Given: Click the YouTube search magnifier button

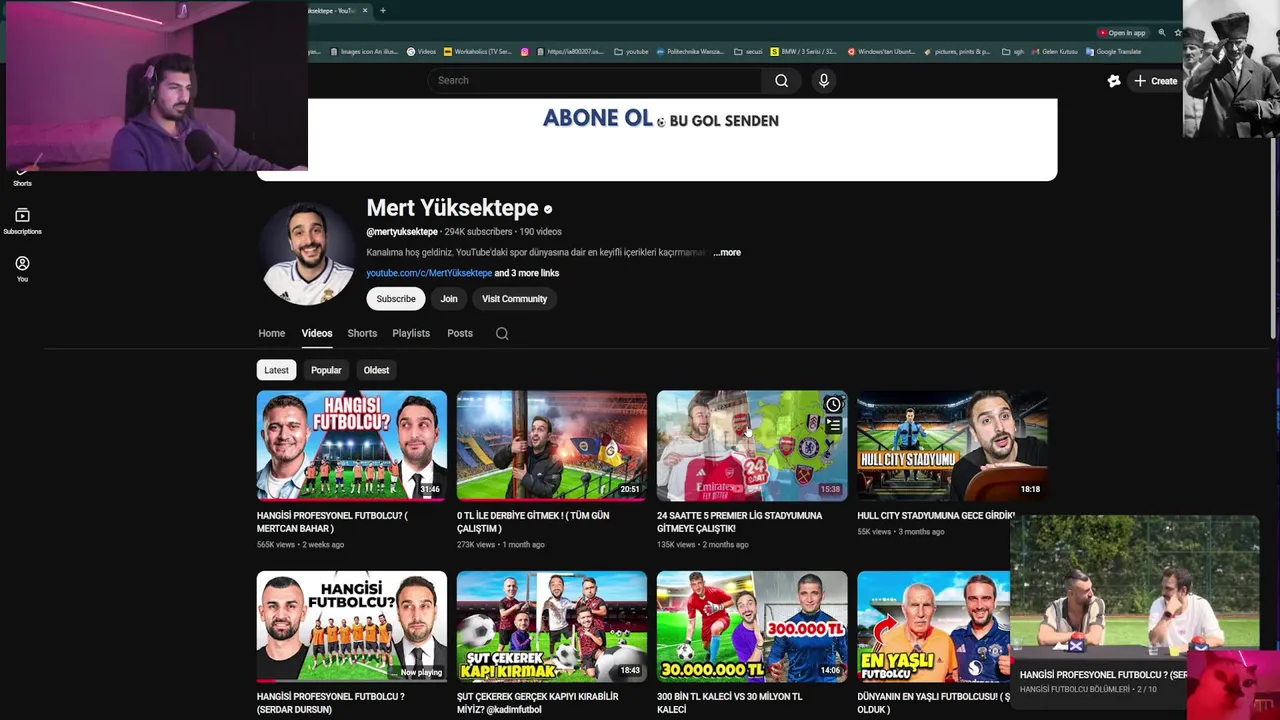Looking at the screenshot, I should 781,81.
